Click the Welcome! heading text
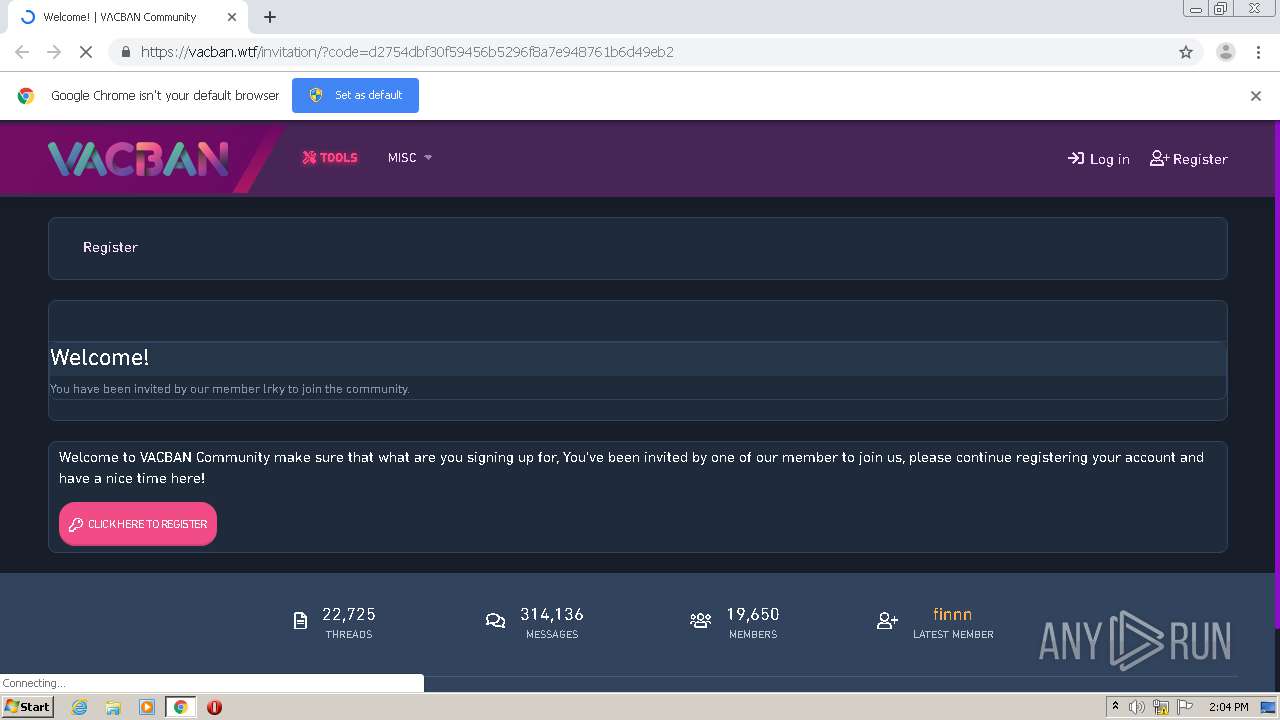 coord(100,357)
